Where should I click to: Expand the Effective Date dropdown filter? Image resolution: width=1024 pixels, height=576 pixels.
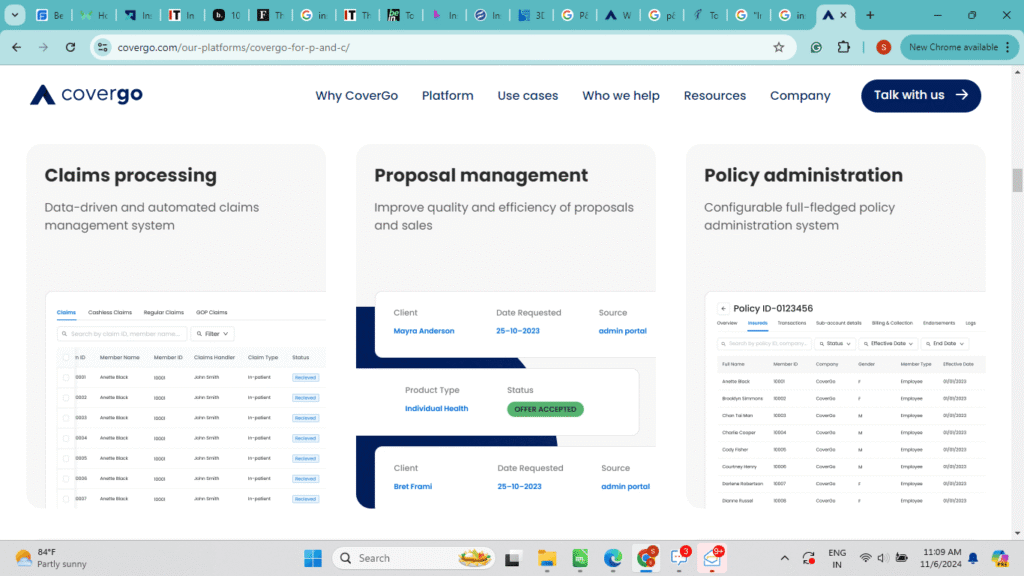[x=891, y=343]
